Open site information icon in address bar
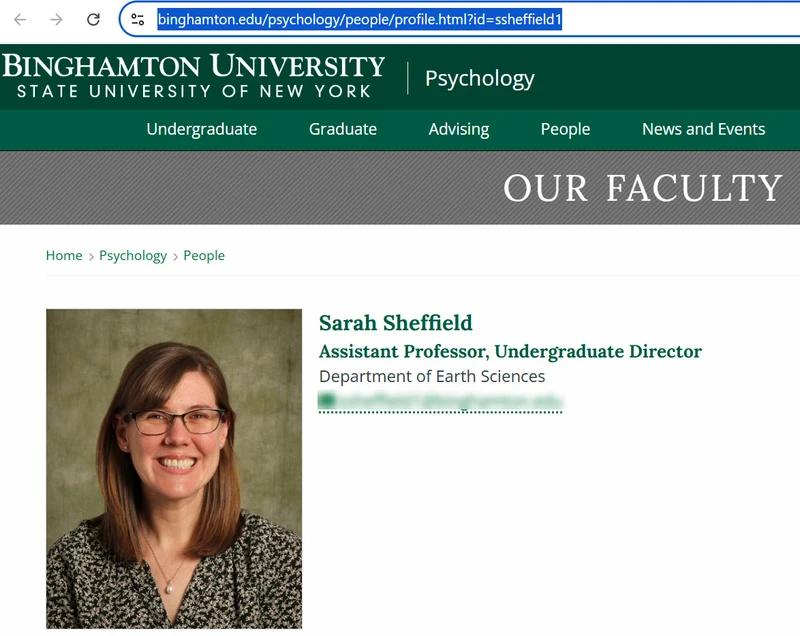 [138, 20]
